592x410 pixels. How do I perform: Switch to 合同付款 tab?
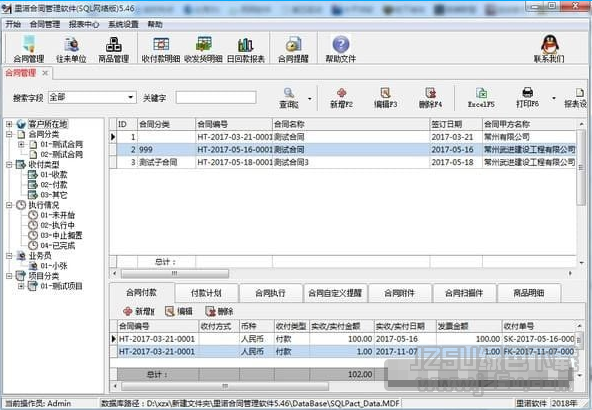pyautogui.click(x=142, y=292)
